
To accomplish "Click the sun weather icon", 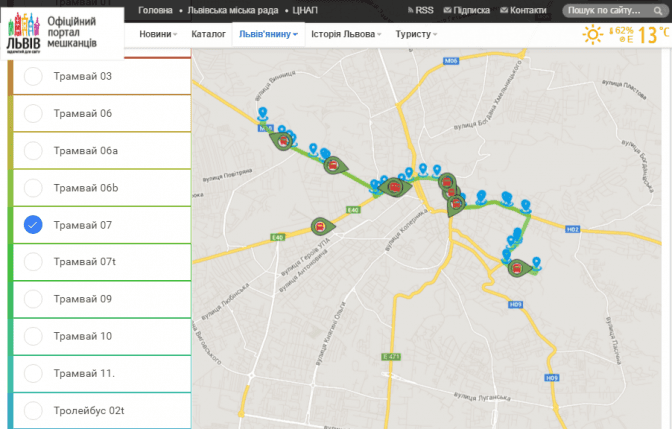I will (x=593, y=34).
